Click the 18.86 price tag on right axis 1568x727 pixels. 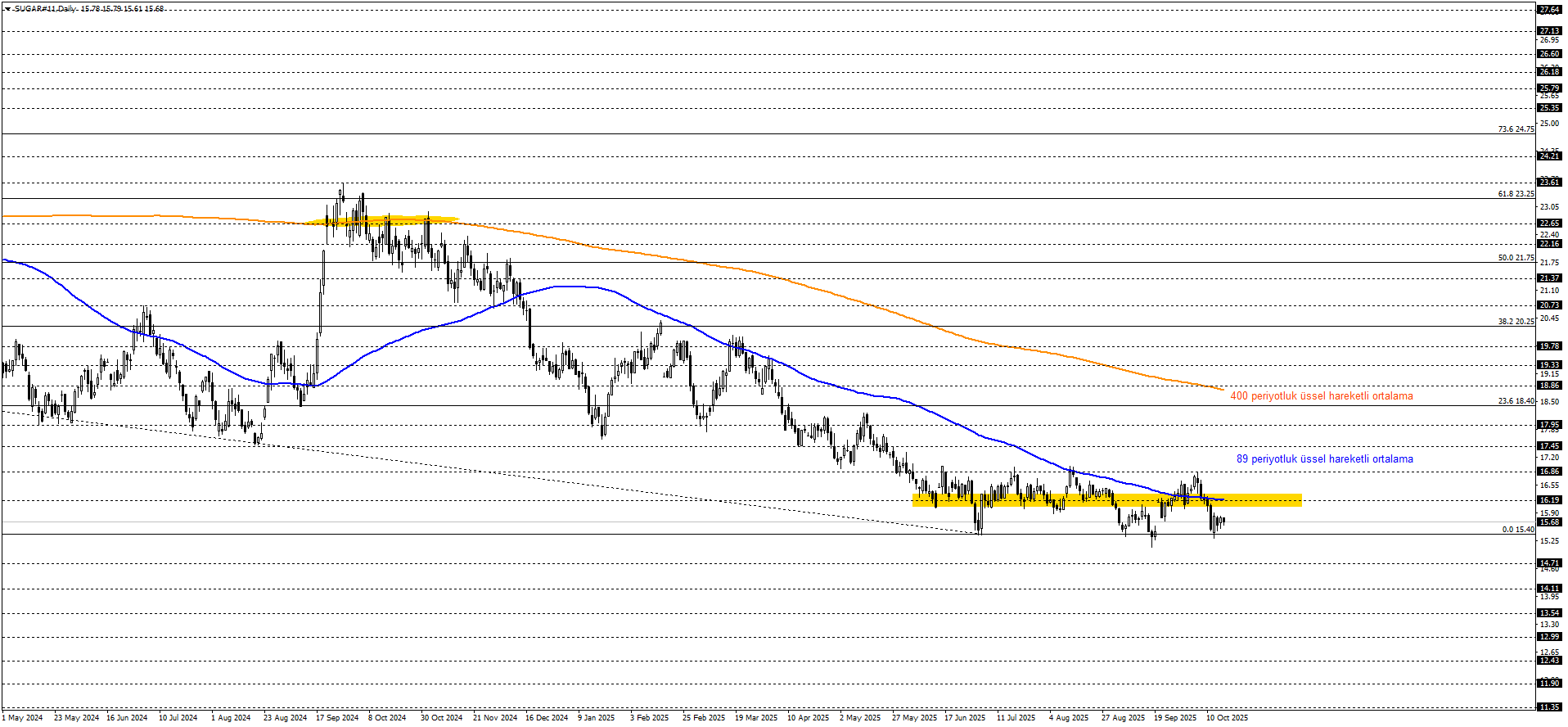point(1548,386)
